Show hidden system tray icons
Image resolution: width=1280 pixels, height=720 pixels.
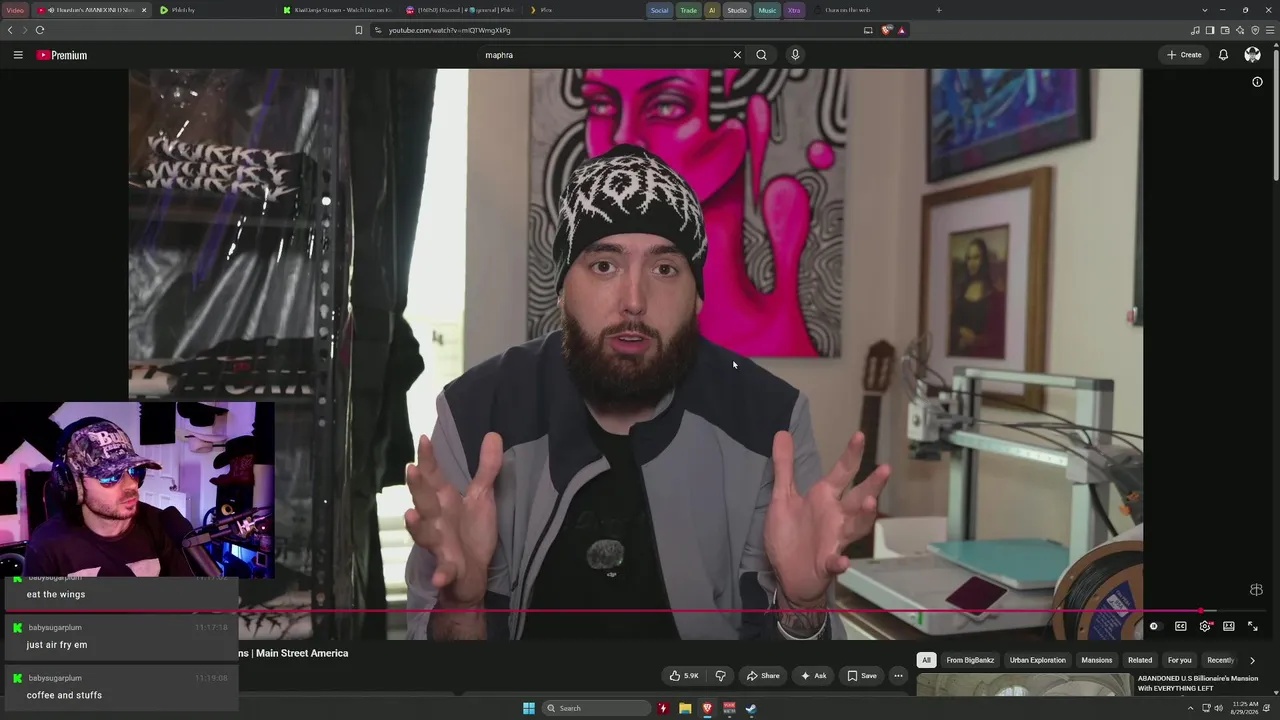(x=1190, y=708)
